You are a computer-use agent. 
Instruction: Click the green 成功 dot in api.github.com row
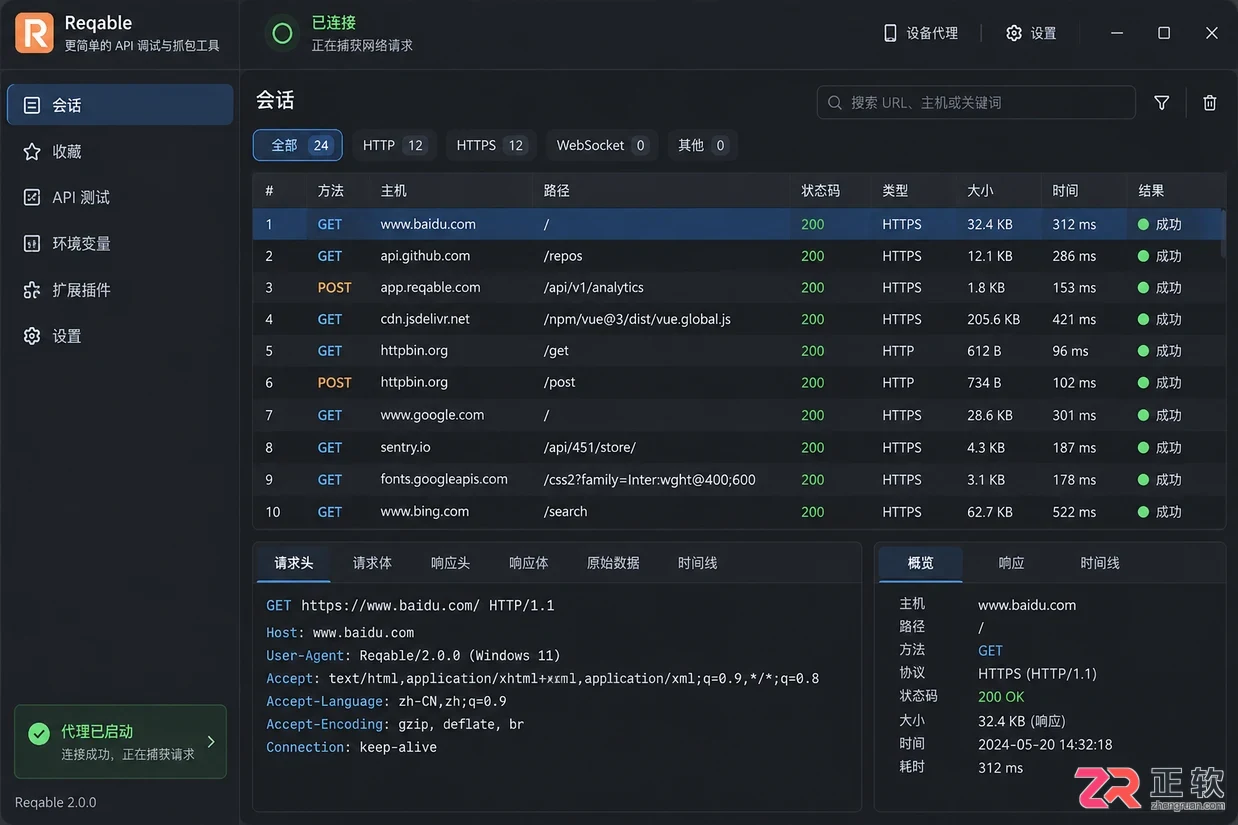pos(1143,256)
